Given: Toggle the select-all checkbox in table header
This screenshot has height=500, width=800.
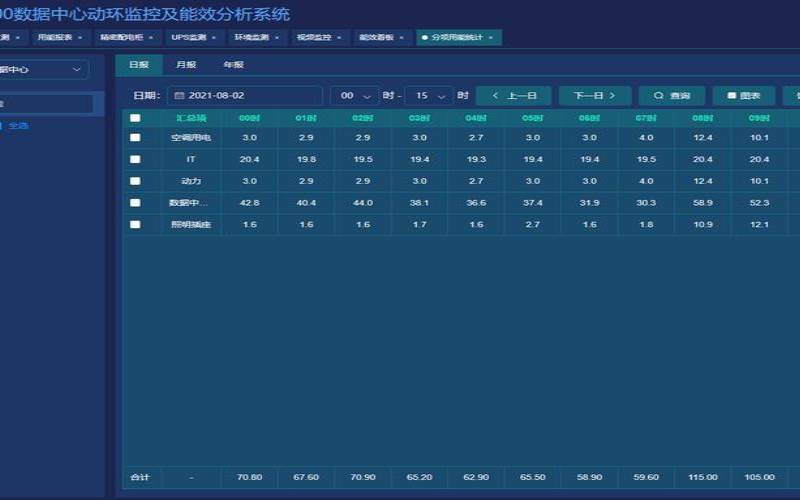Looking at the screenshot, I should [135, 118].
